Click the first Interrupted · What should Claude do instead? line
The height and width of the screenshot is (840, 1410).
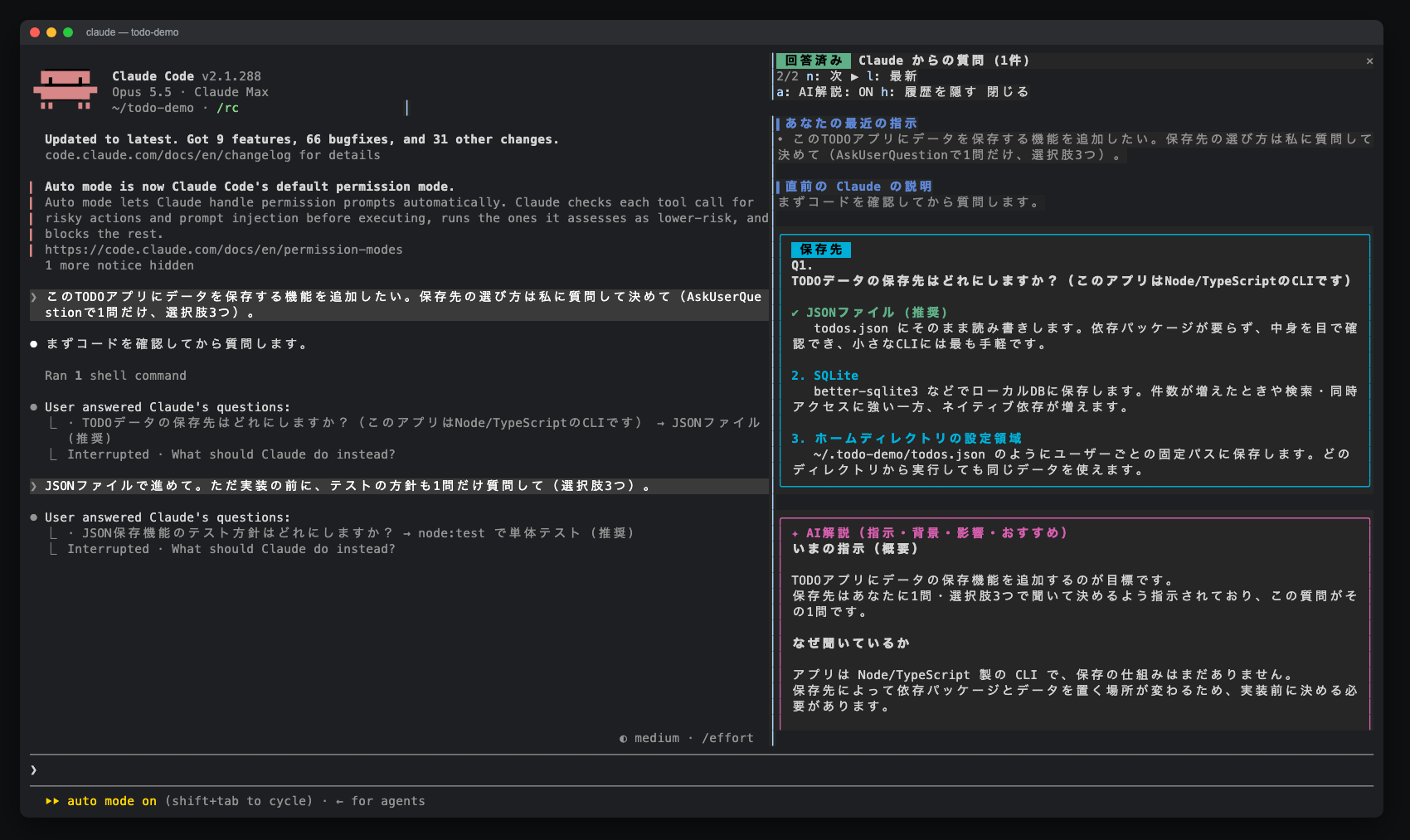231,454
